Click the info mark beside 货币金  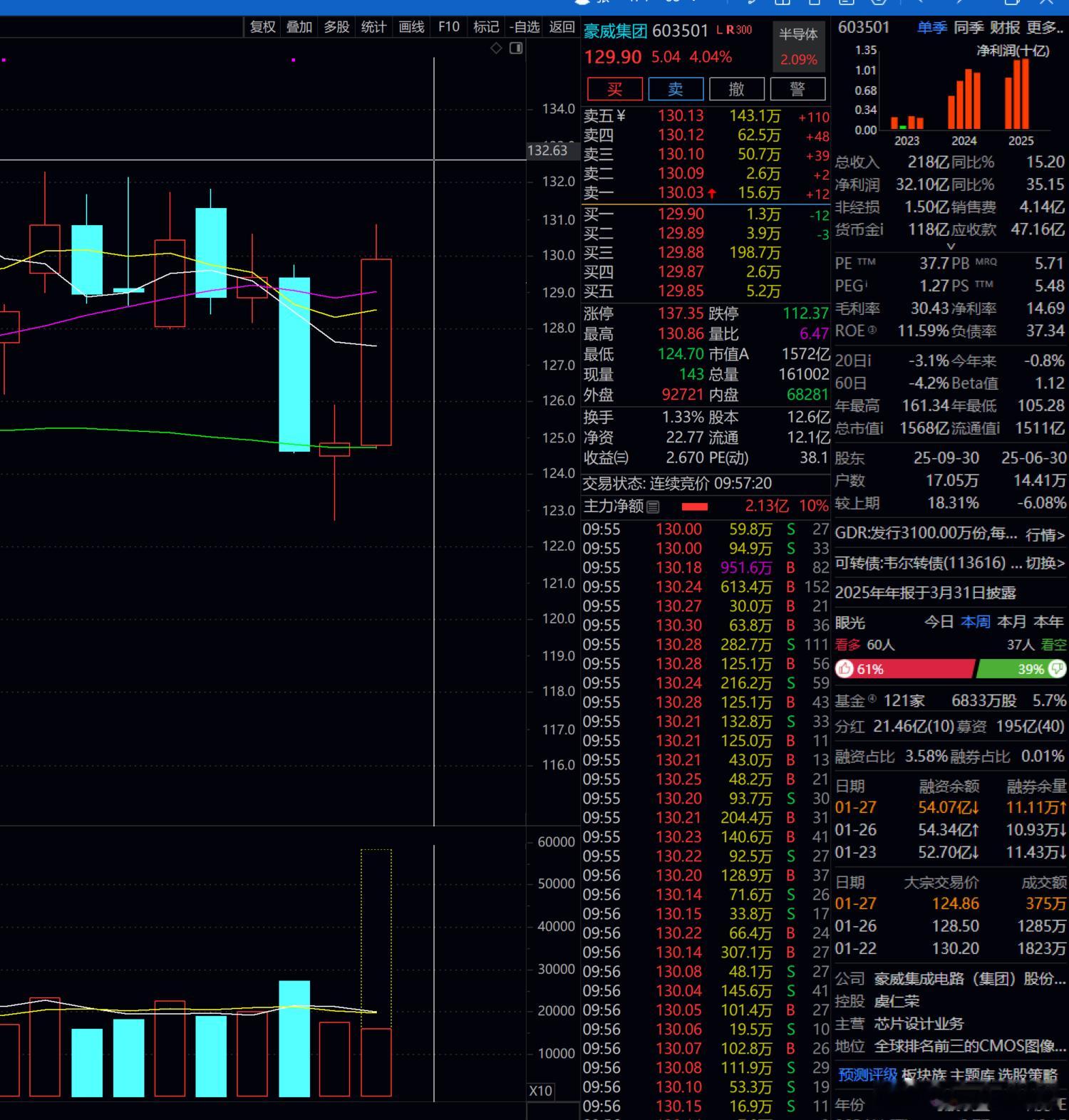(882, 229)
